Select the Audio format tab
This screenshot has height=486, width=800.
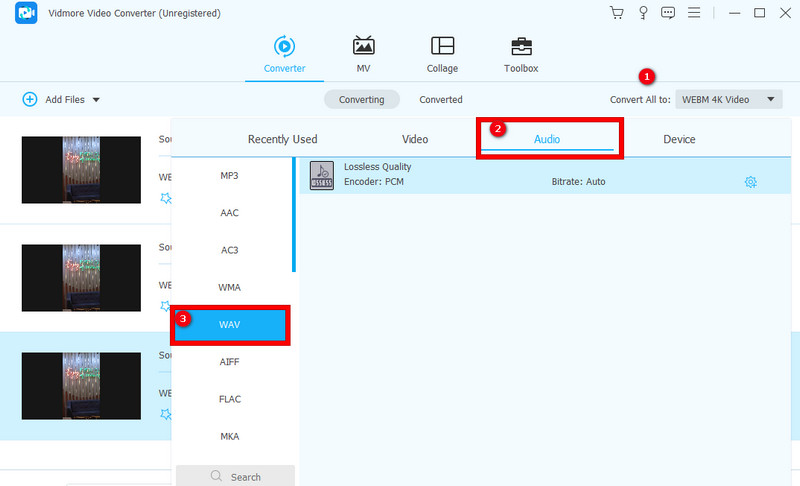(547, 139)
